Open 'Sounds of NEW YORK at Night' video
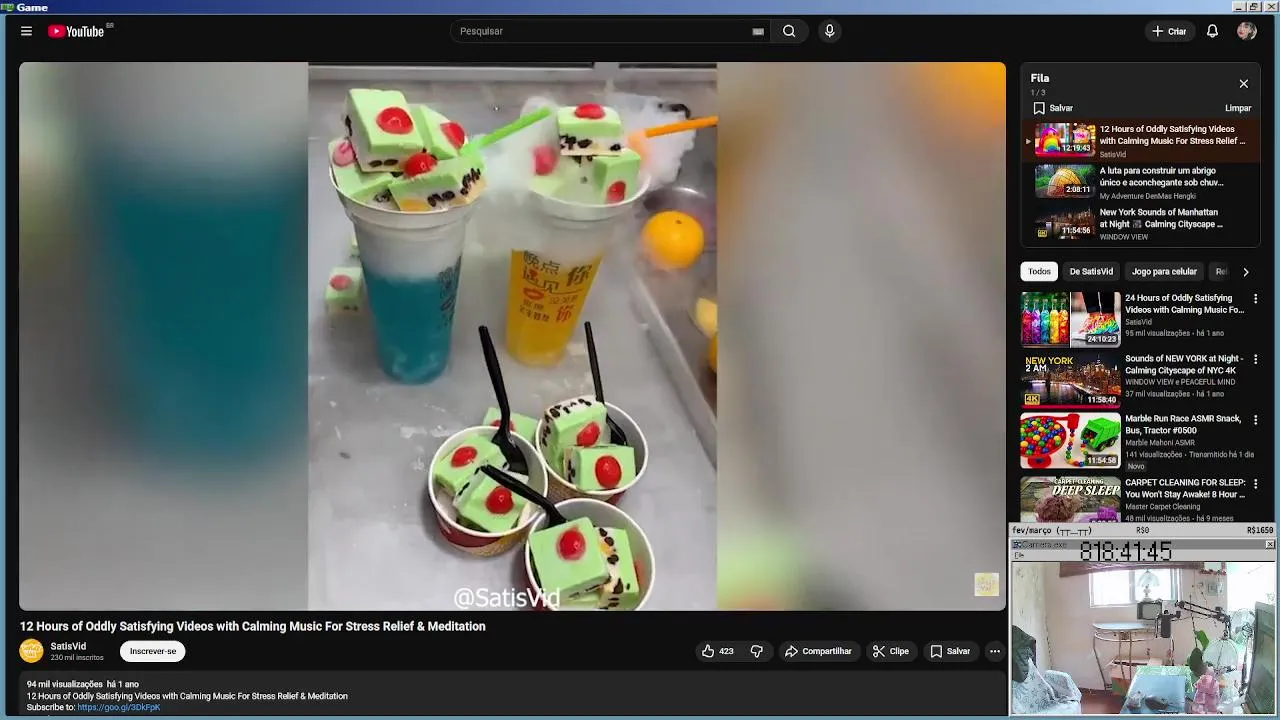The image size is (1280, 720). point(1184,364)
